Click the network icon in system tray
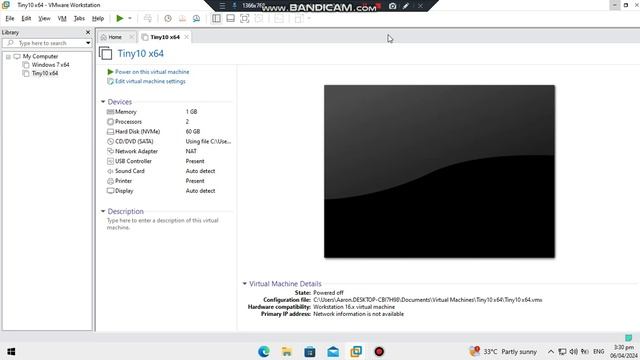This screenshot has width=640, height=360. click(562, 351)
